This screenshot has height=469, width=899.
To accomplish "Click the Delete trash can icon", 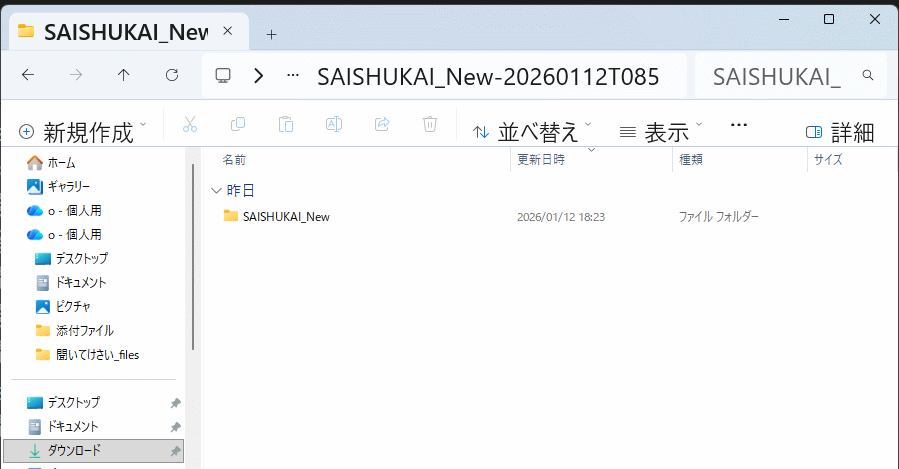I will 430,125.
